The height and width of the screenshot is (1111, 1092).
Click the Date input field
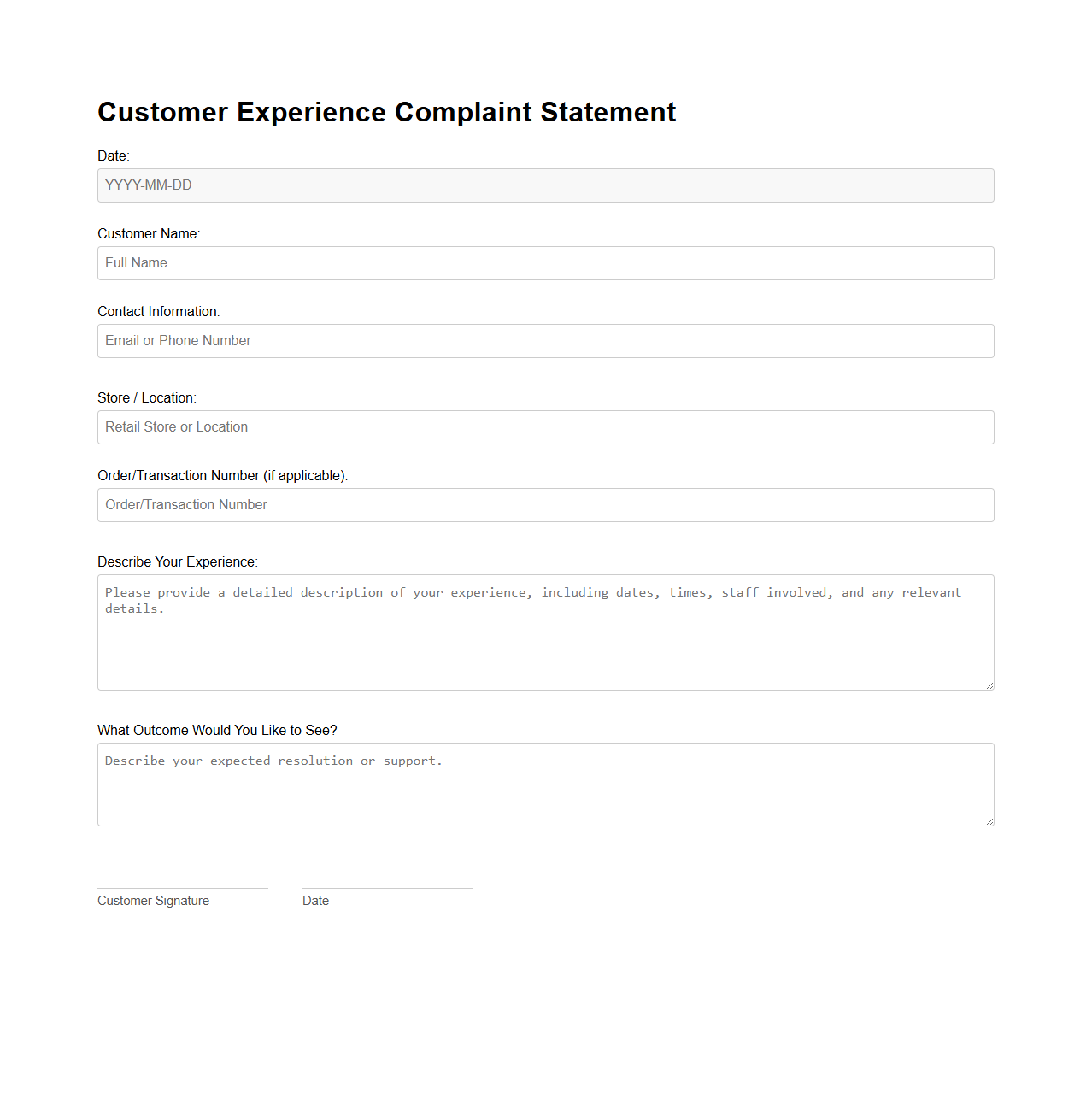tap(546, 185)
